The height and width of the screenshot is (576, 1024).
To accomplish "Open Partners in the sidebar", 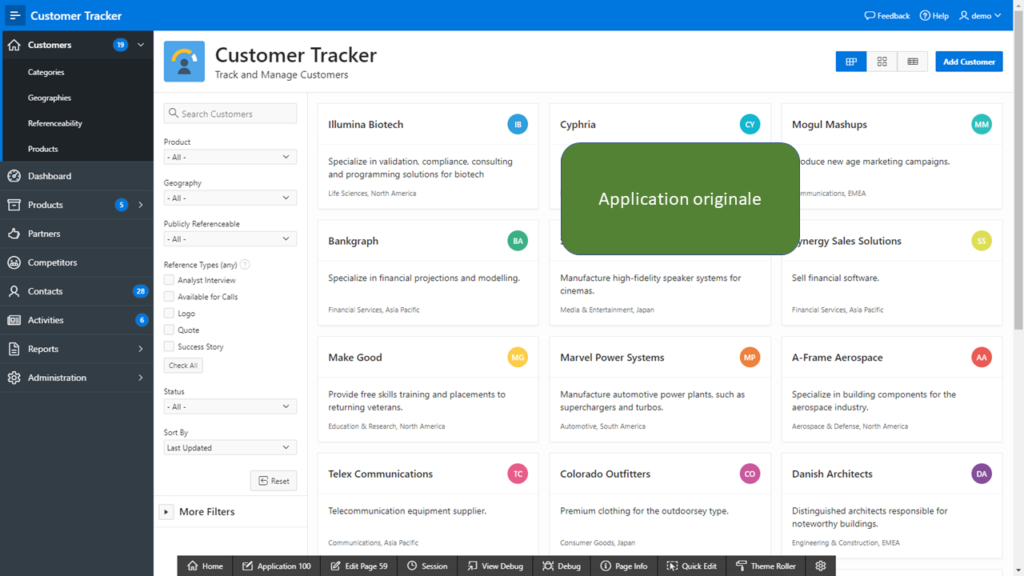I will pos(77,233).
